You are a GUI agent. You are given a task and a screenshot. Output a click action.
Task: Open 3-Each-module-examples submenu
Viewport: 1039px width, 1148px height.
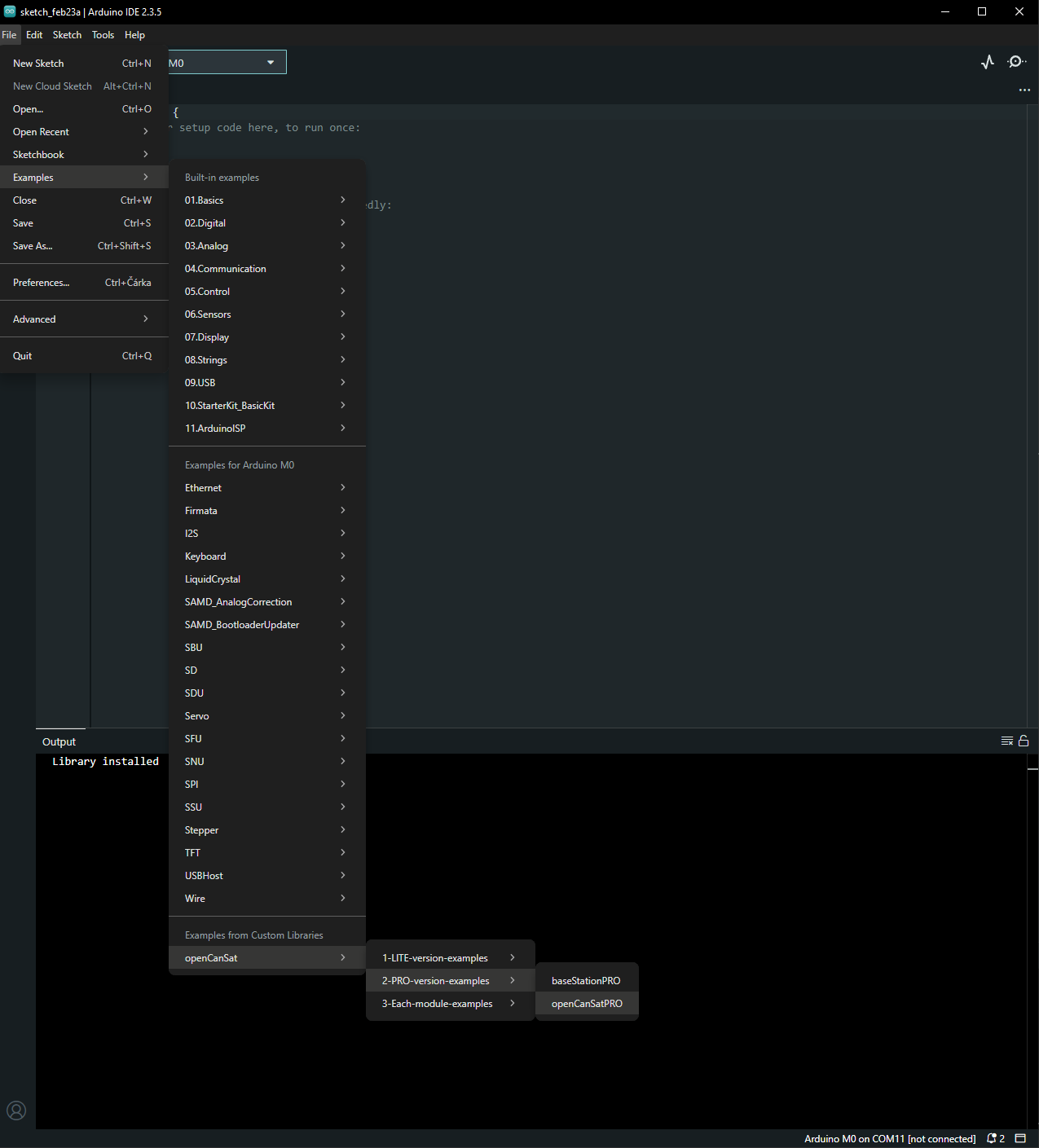click(x=451, y=1004)
